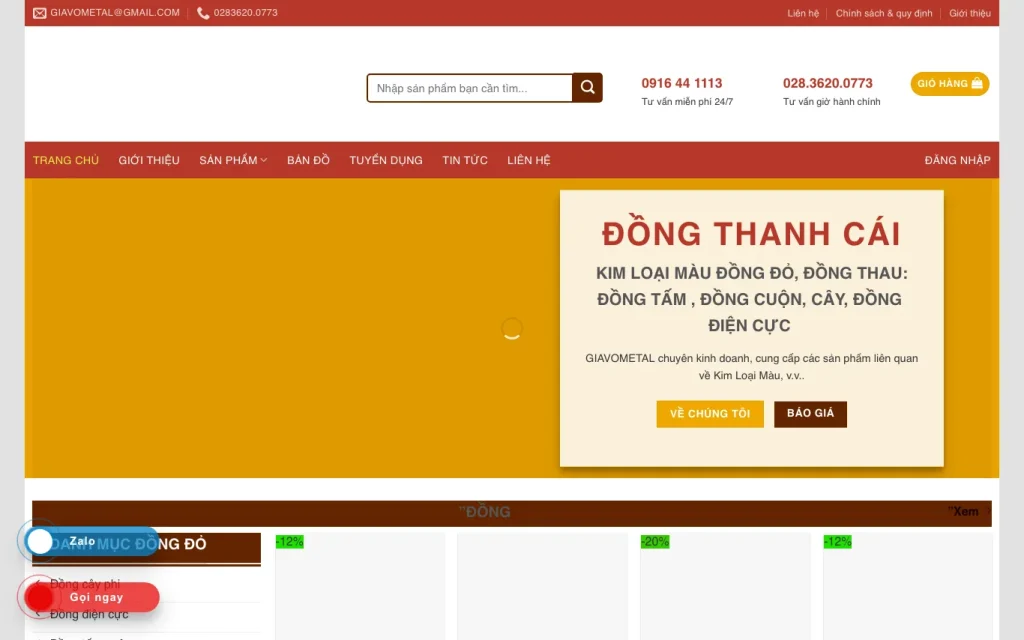Open the BẢN ĐỒ menu item

308,160
